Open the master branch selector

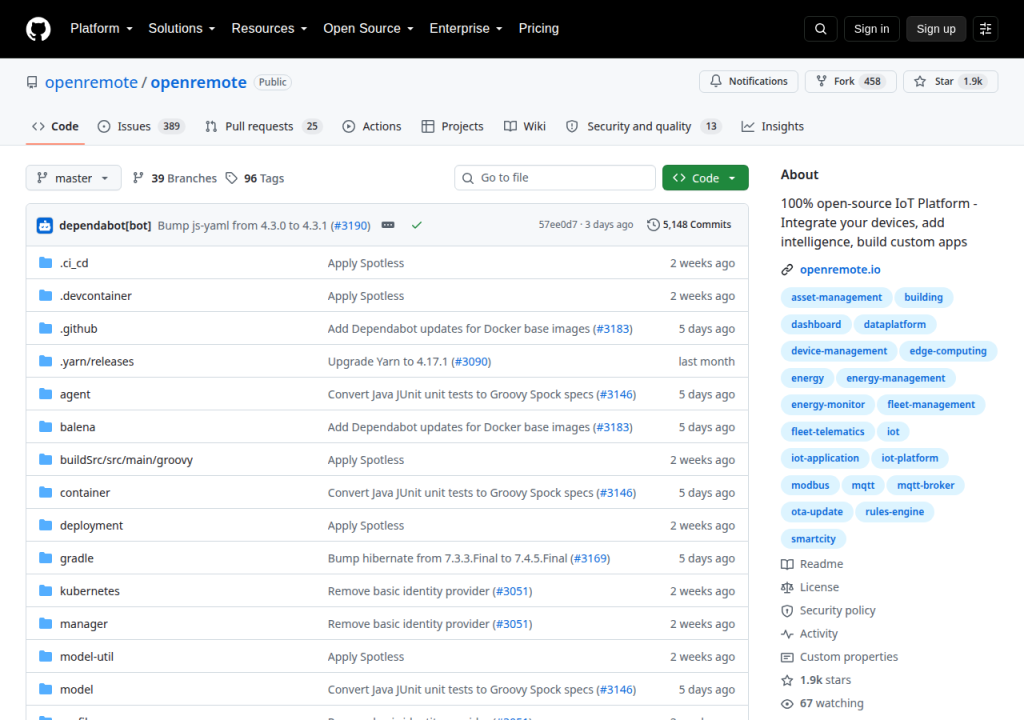pyautogui.click(x=73, y=178)
